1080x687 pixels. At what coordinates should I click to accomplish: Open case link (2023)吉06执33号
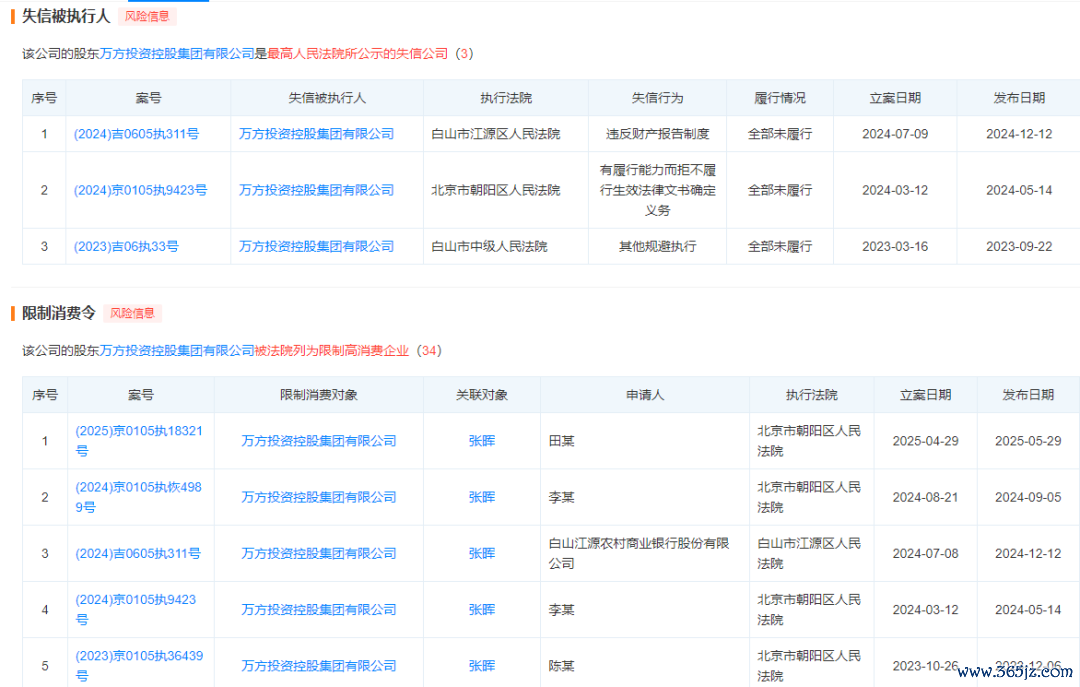coord(126,247)
